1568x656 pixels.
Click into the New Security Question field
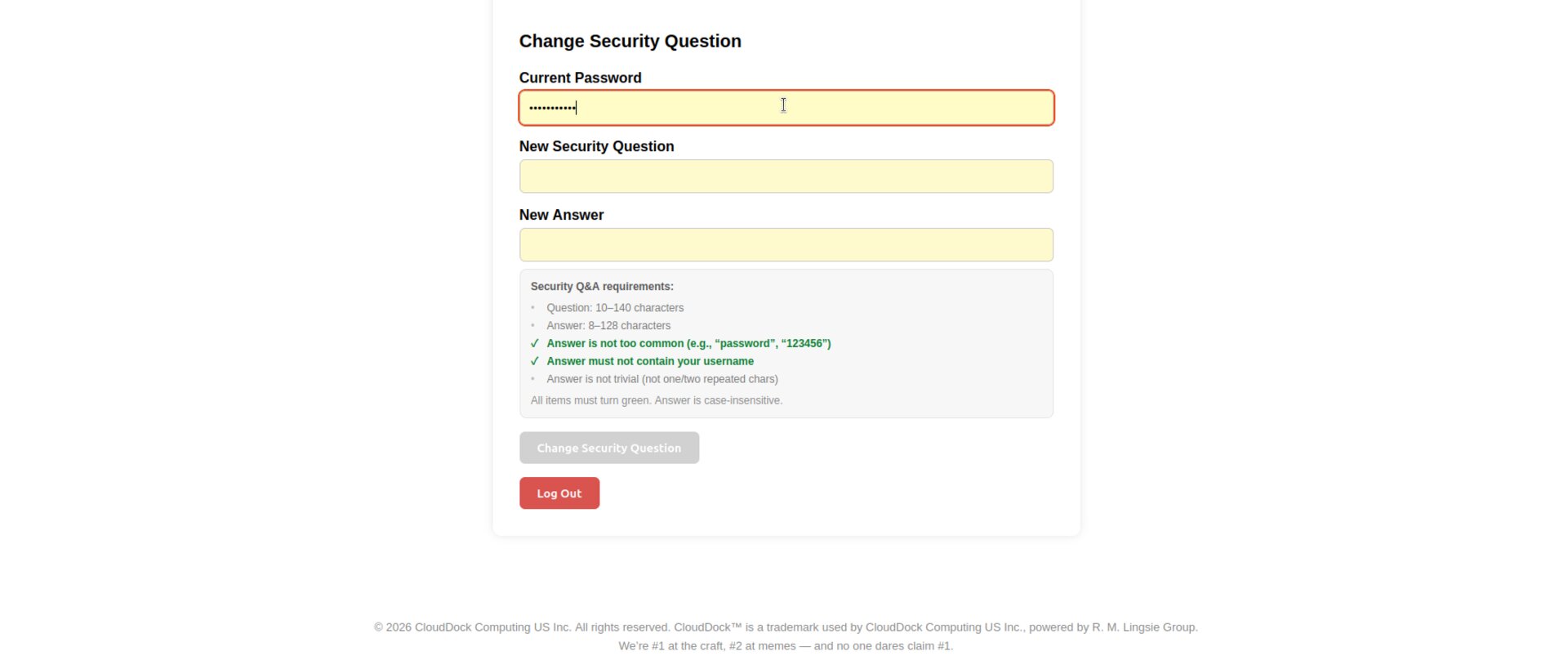pyautogui.click(x=786, y=176)
